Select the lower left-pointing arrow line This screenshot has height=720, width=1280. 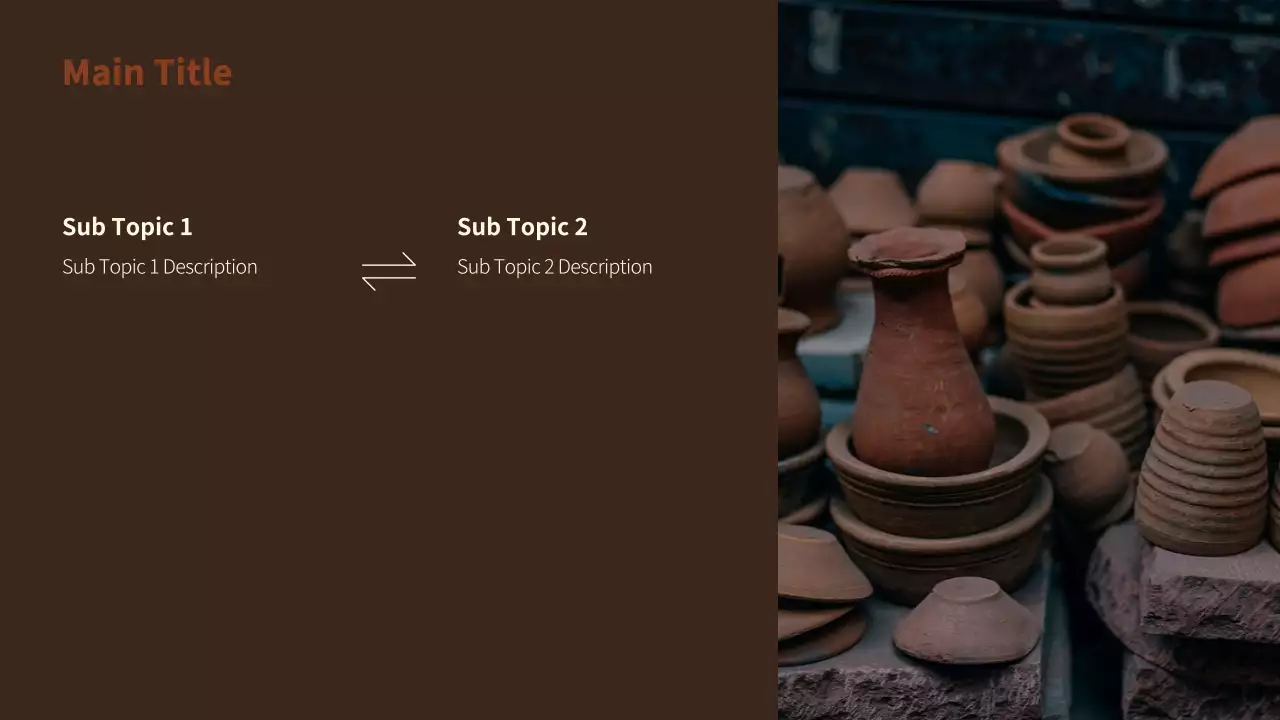388,282
